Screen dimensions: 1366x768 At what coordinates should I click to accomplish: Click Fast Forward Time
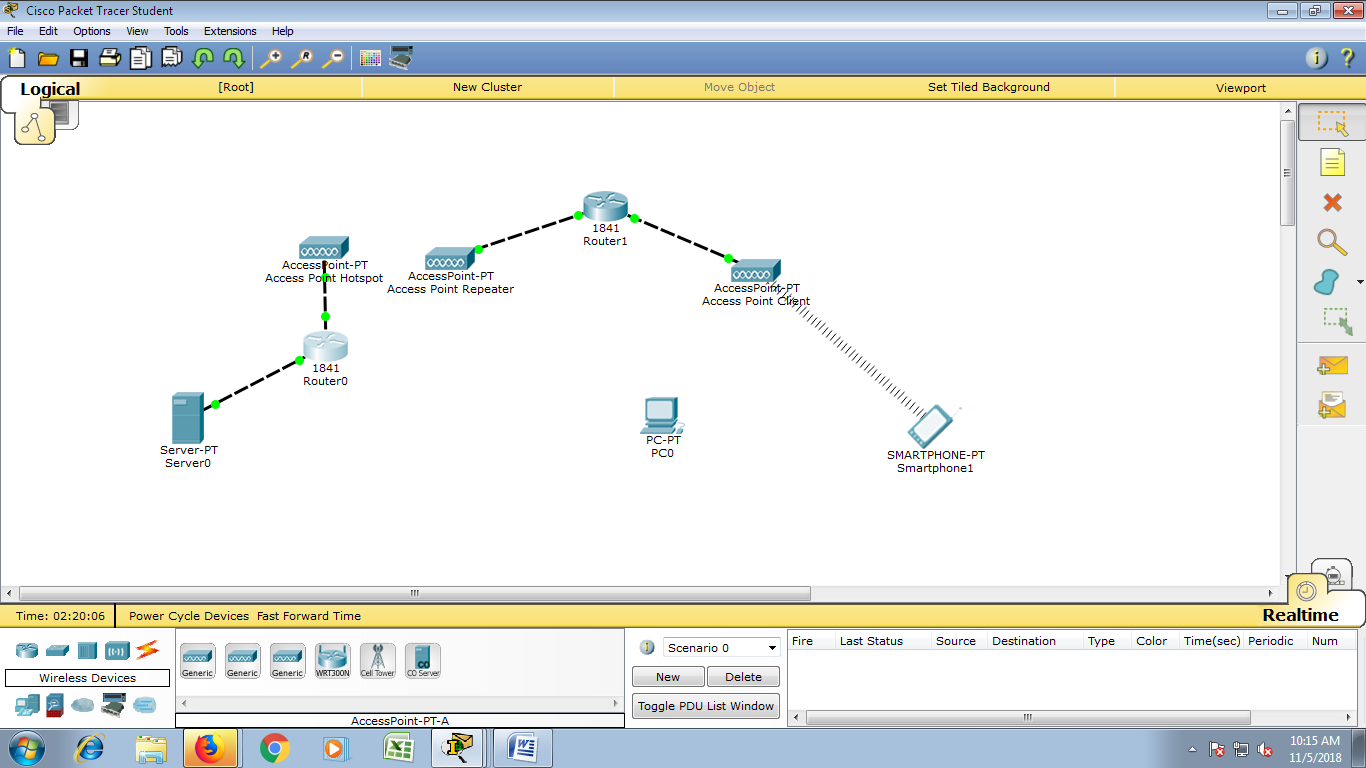point(309,616)
